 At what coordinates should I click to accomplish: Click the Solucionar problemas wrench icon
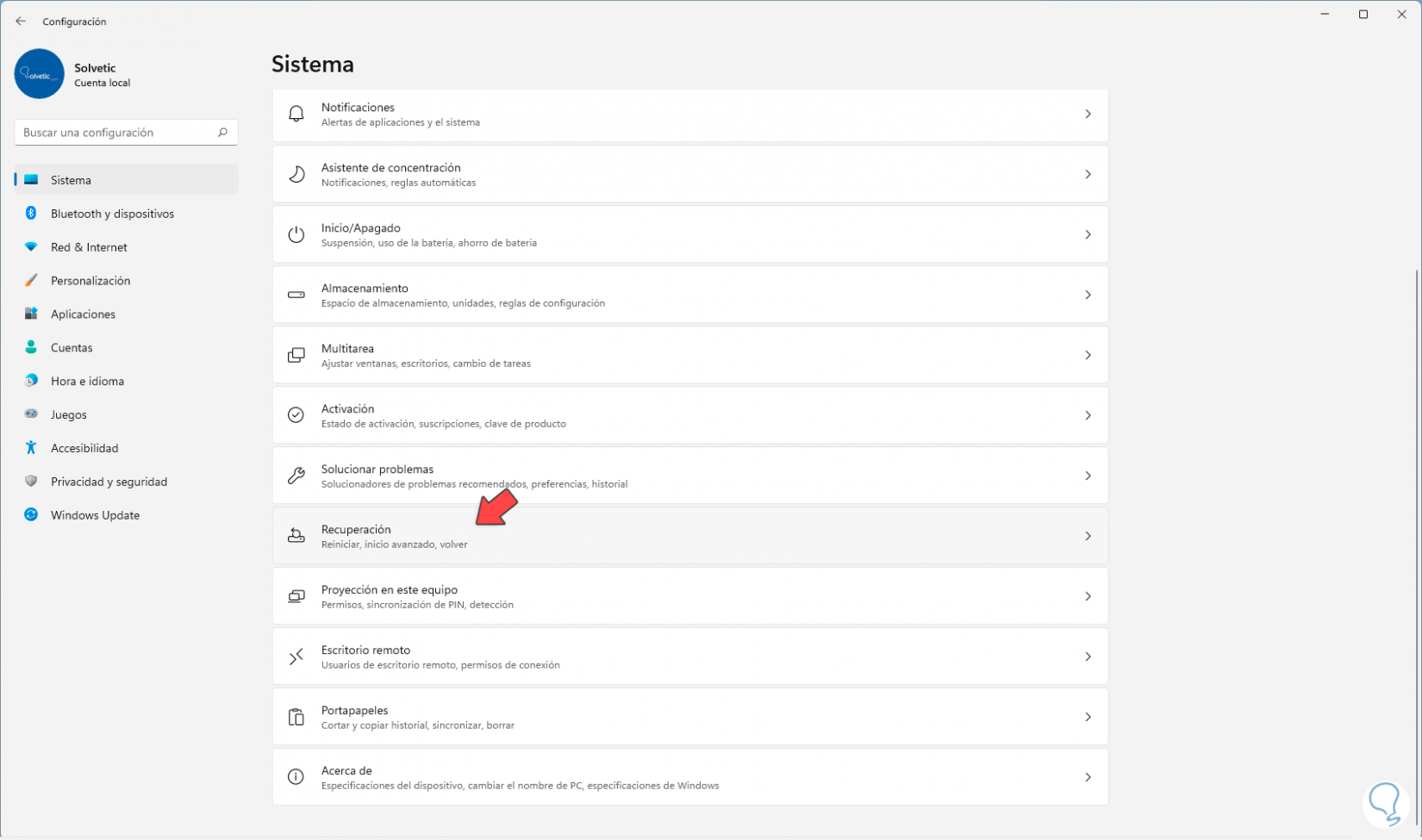coord(296,476)
